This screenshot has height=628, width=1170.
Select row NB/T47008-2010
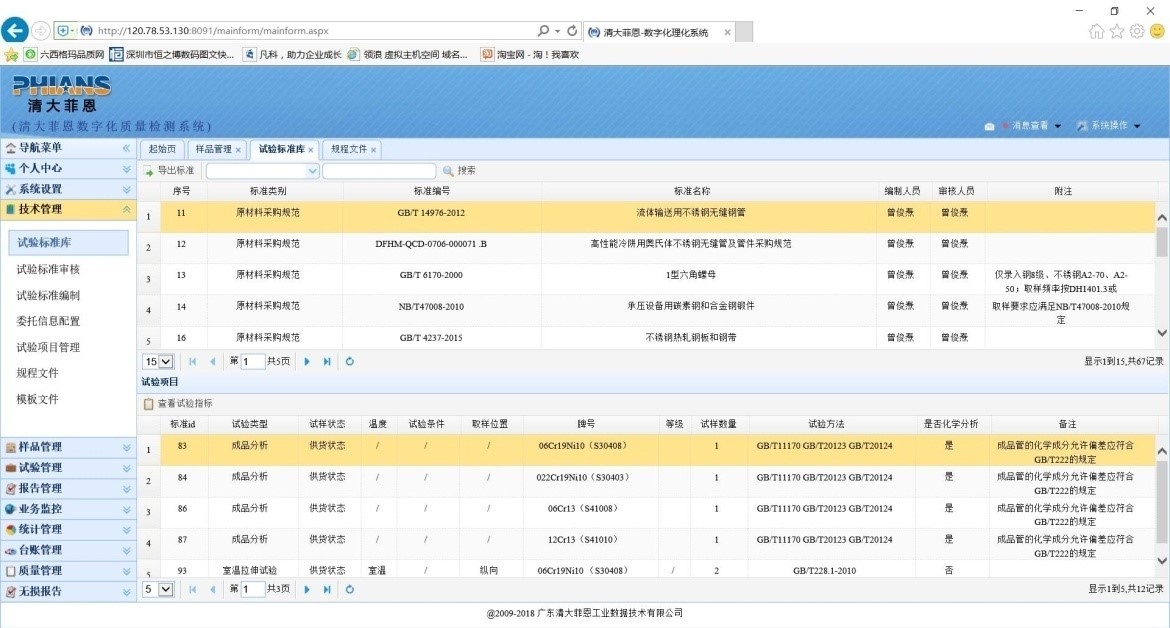tap(646, 311)
